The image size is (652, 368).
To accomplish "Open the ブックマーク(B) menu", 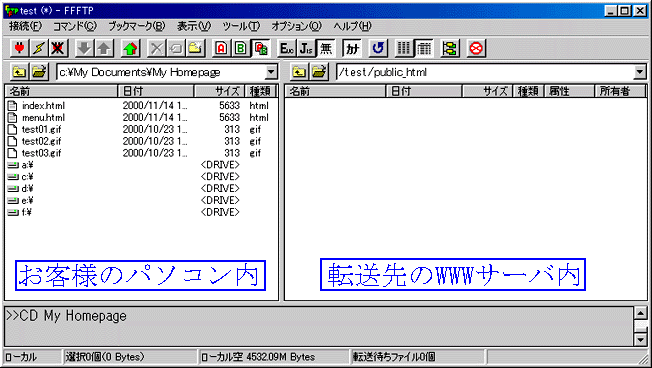I will pyautogui.click(x=136, y=26).
